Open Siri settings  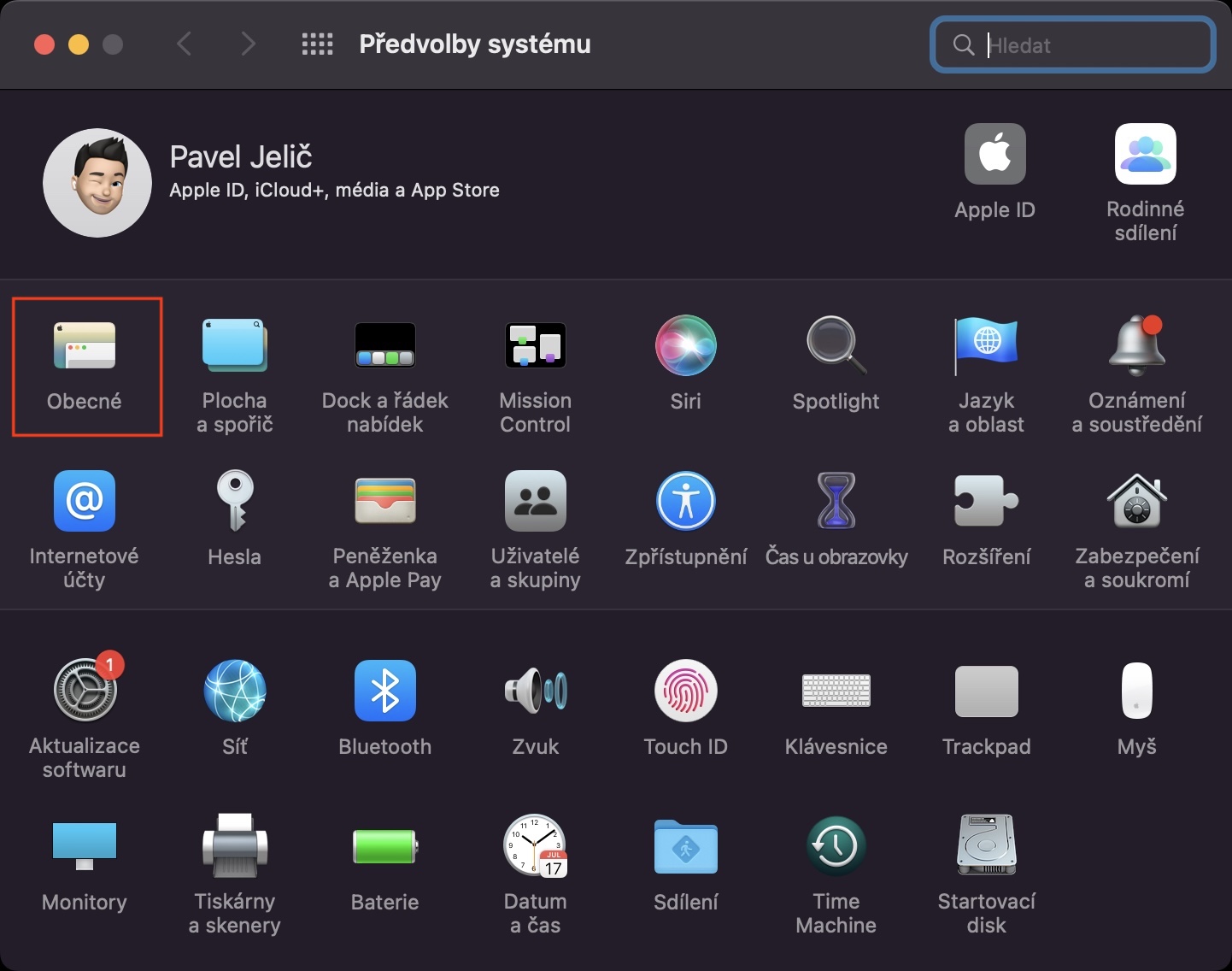tap(686, 366)
